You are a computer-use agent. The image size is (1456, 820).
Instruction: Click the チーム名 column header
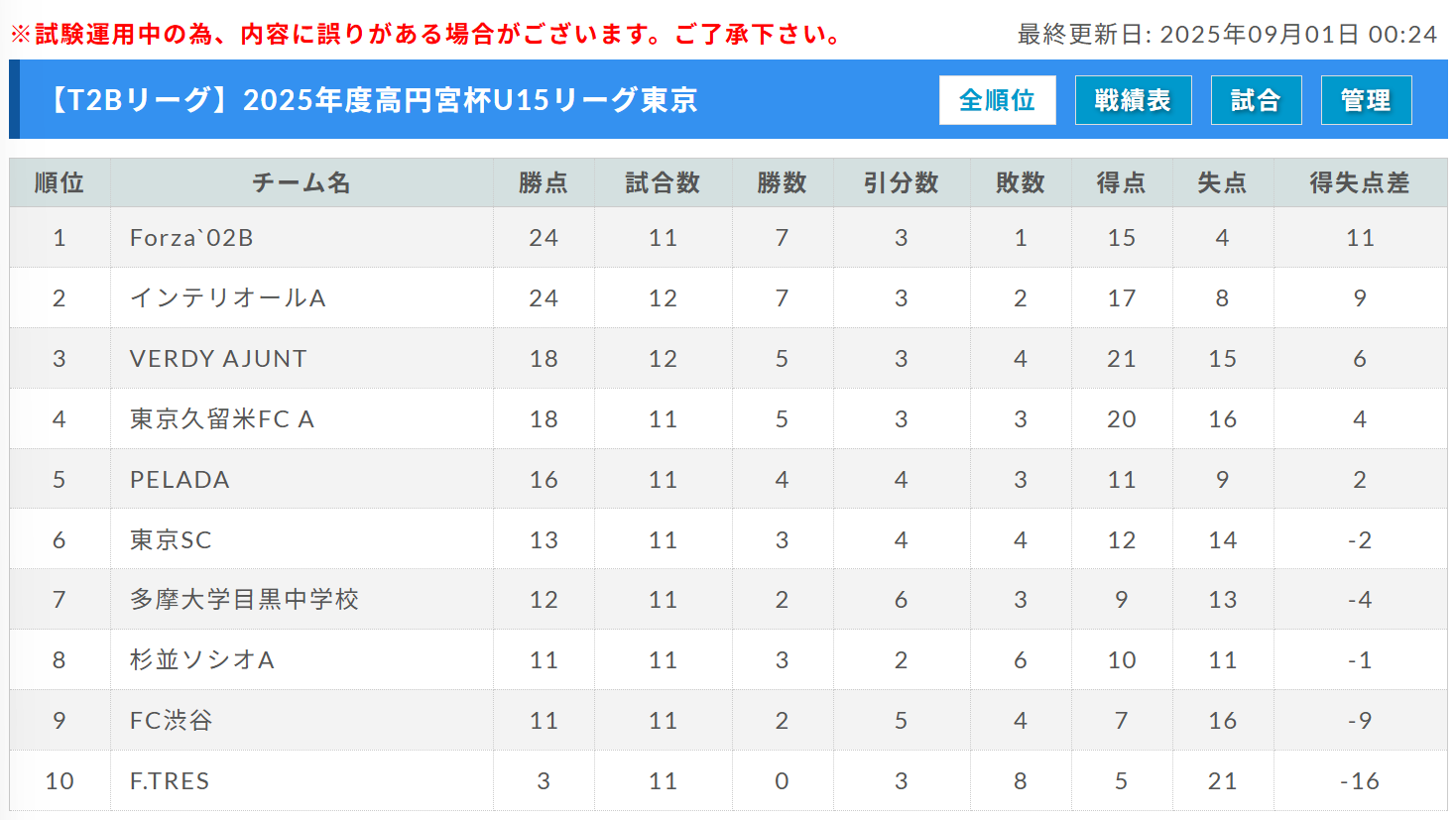(302, 182)
